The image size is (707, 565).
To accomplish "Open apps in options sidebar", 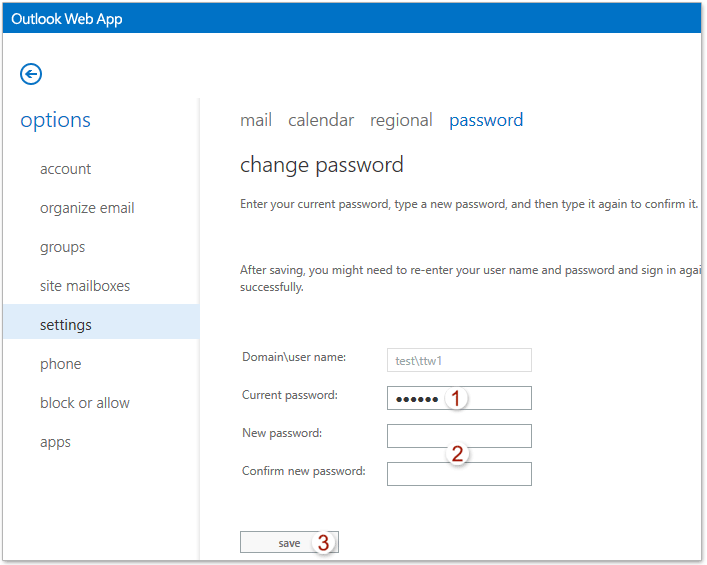I will 55,442.
